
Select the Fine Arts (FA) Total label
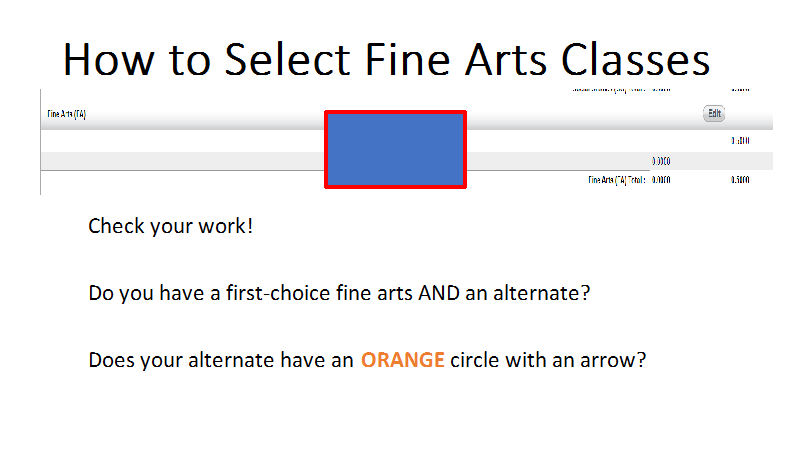click(617, 180)
